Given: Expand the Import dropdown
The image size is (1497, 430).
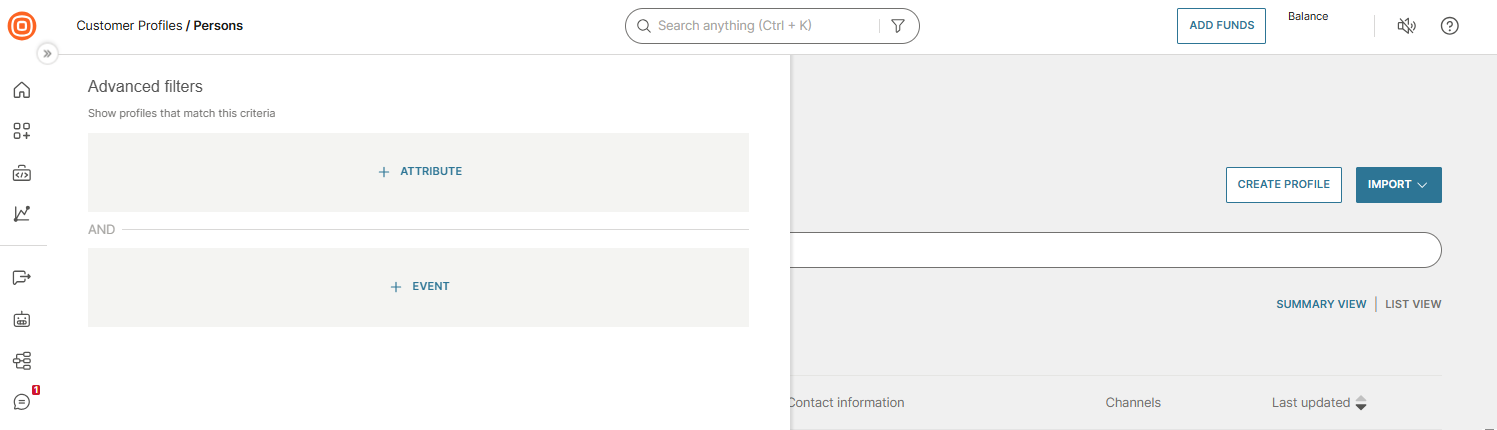Looking at the screenshot, I should pos(1398,185).
